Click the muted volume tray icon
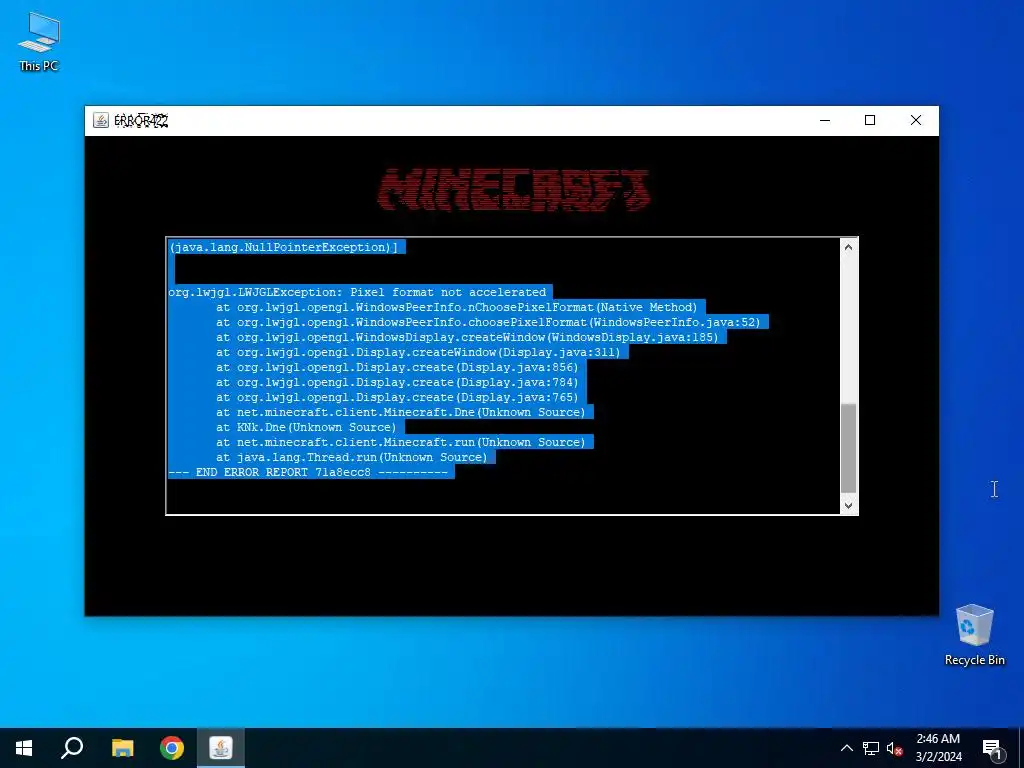Viewport: 1024px width, 768px height. pyautogui.click(x=895, y=748)
